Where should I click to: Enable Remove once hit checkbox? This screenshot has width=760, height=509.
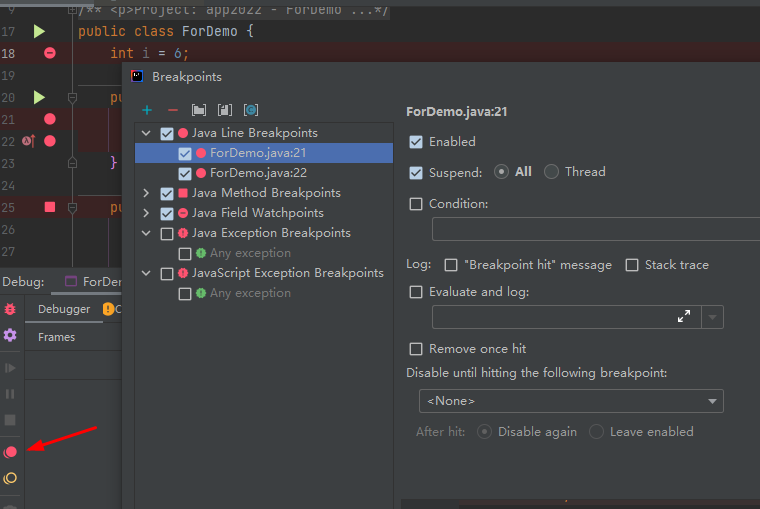click(x=416, y=349)
